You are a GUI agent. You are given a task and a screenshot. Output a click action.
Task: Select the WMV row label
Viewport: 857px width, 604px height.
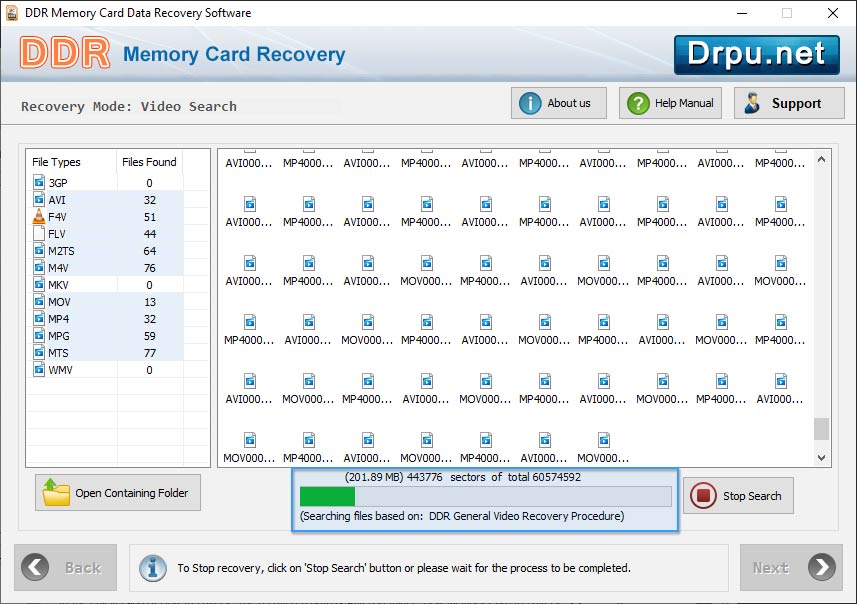click(60, 370)
